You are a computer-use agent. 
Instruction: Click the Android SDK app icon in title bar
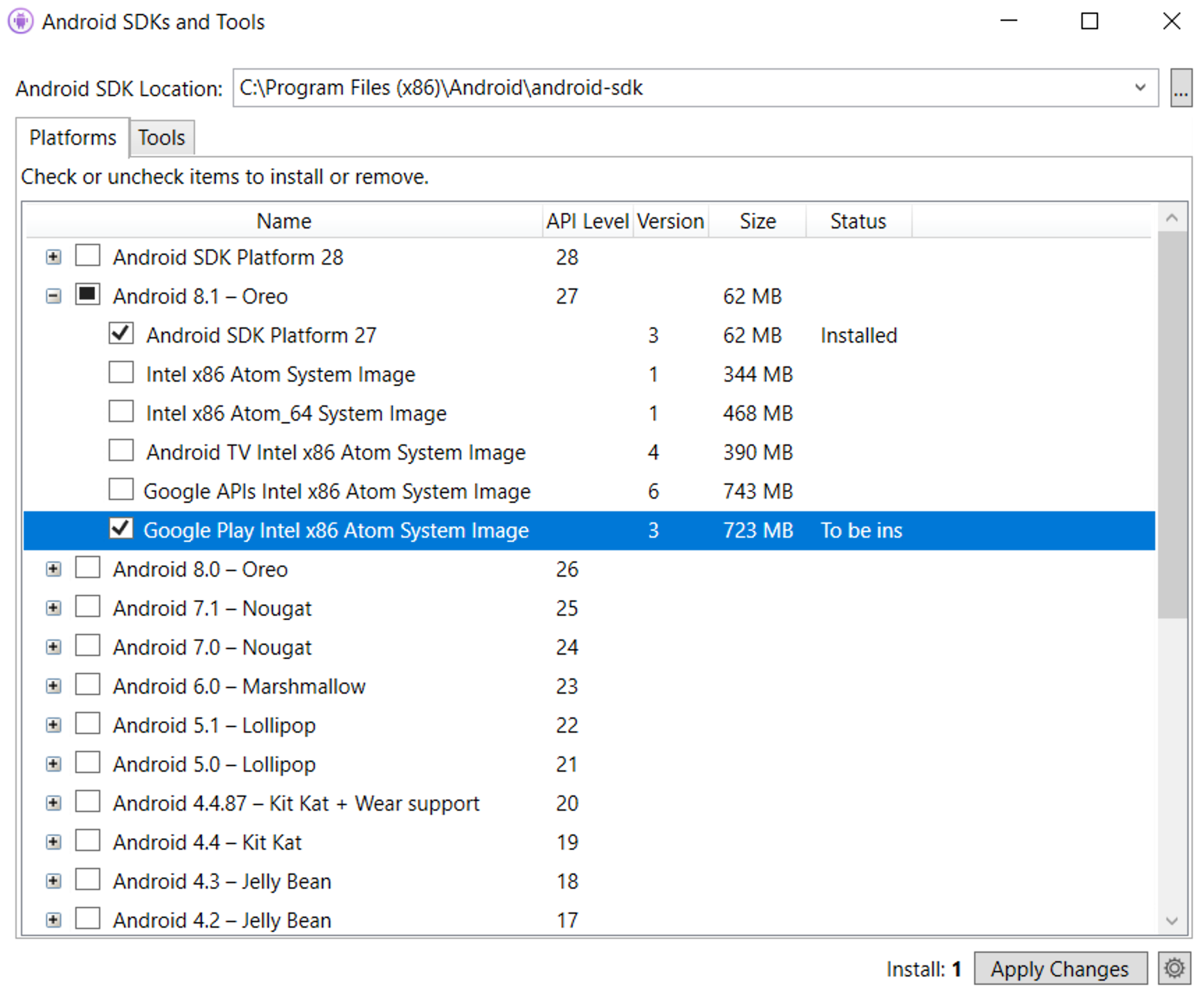(x=20, y=21)
